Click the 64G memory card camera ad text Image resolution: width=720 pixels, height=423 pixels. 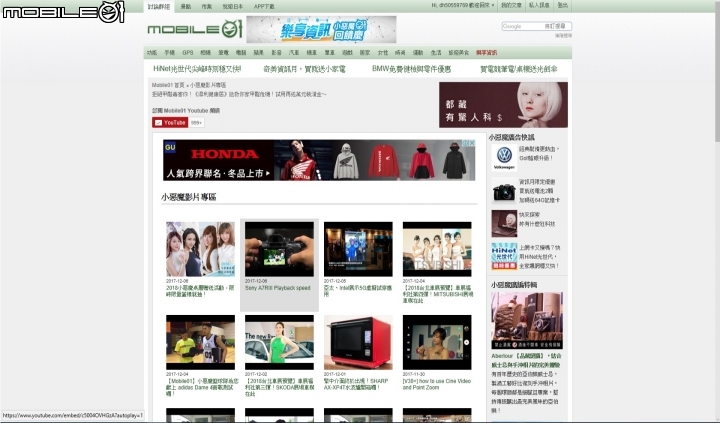tap(540, 191)
